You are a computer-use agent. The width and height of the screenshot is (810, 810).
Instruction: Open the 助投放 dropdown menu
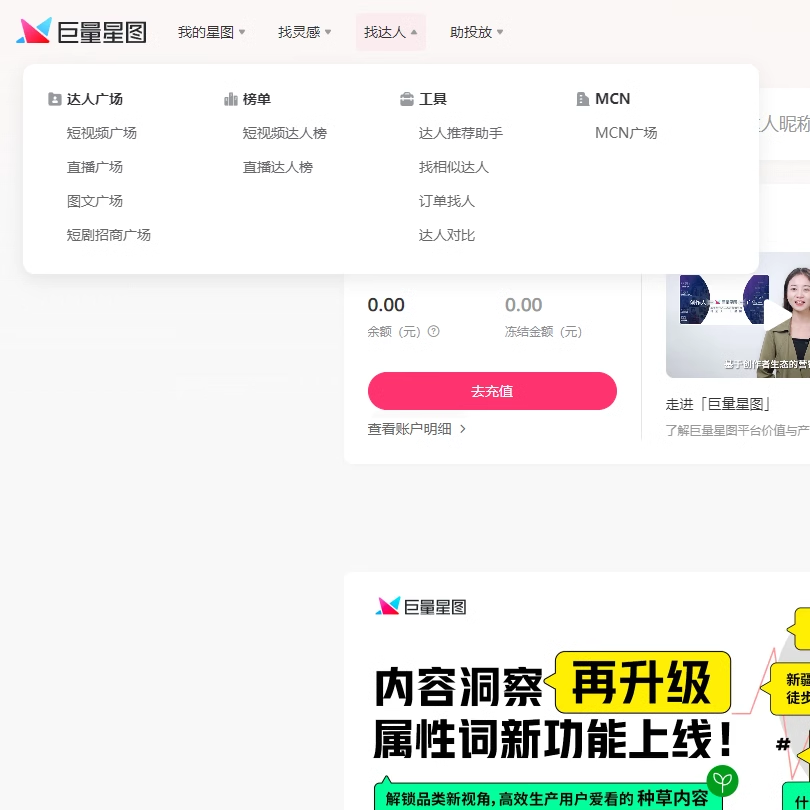(476, 32)
